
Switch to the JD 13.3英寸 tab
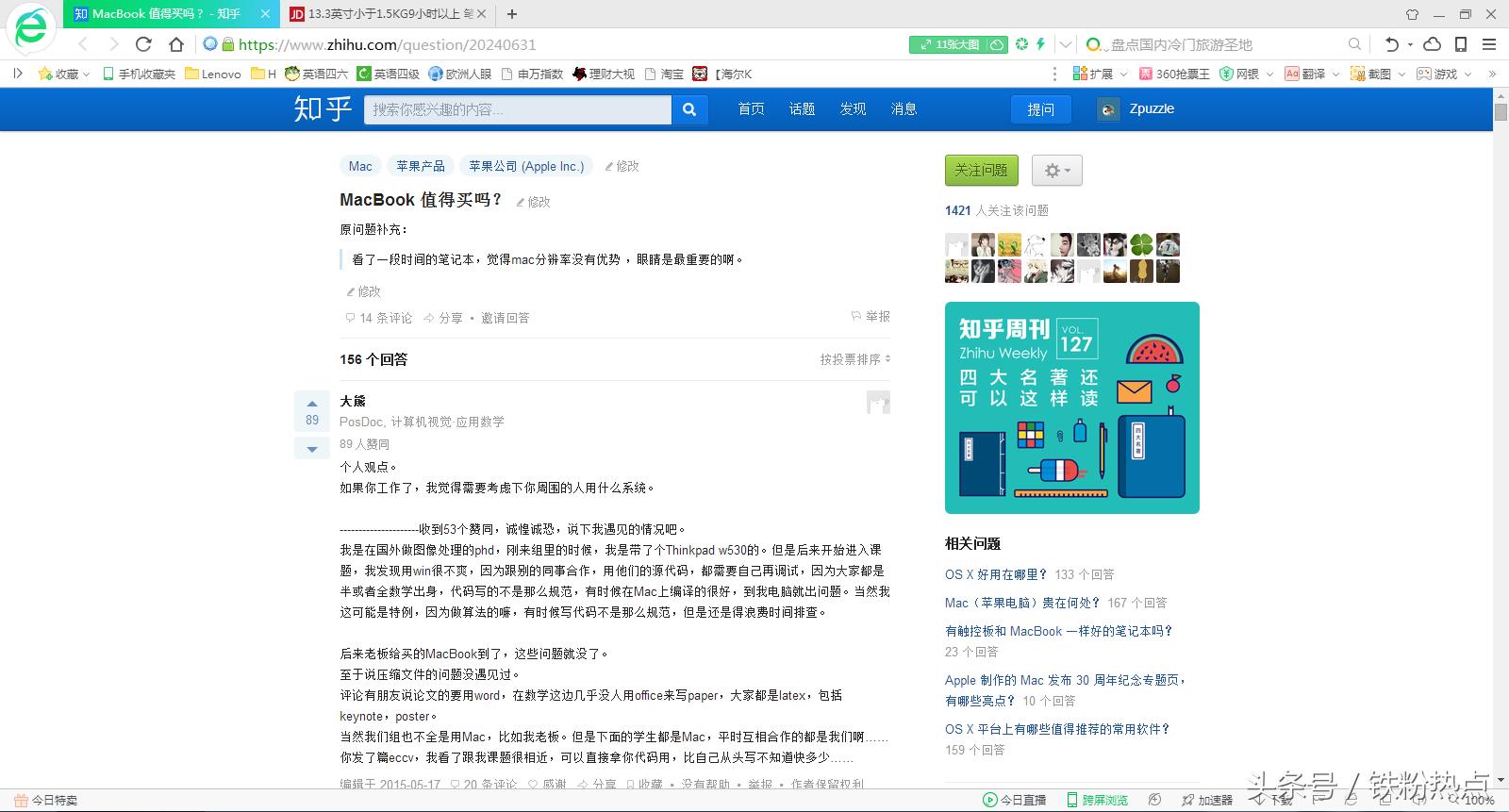[x=389, y=14]
